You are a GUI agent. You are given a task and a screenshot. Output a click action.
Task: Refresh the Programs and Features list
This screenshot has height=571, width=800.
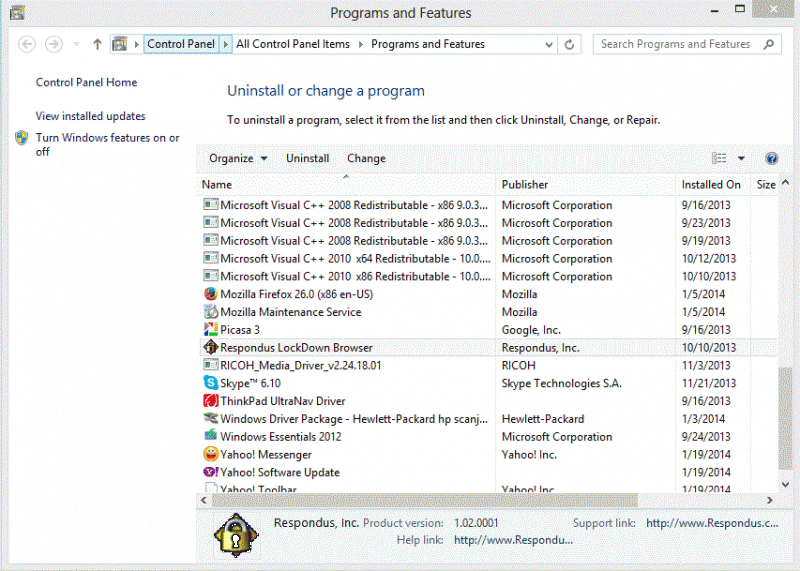click(569, 44)
